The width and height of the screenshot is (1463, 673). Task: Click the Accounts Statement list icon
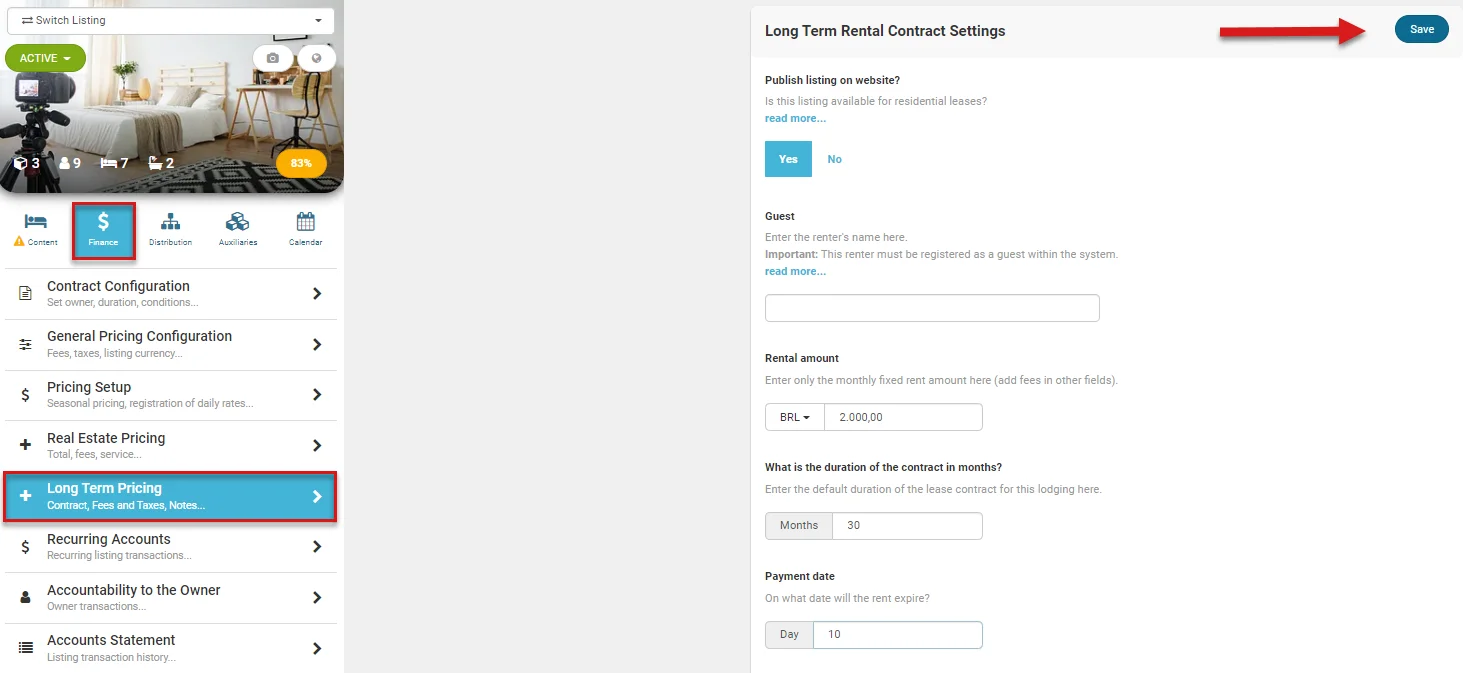(26, 648)
